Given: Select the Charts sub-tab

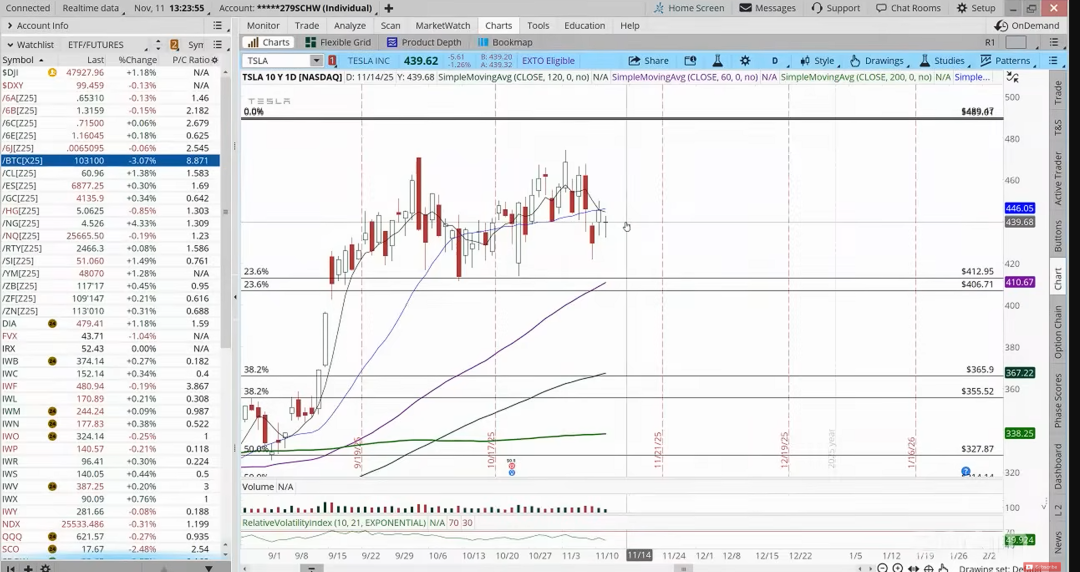Looking at the screenshot, I should (269, 42).
